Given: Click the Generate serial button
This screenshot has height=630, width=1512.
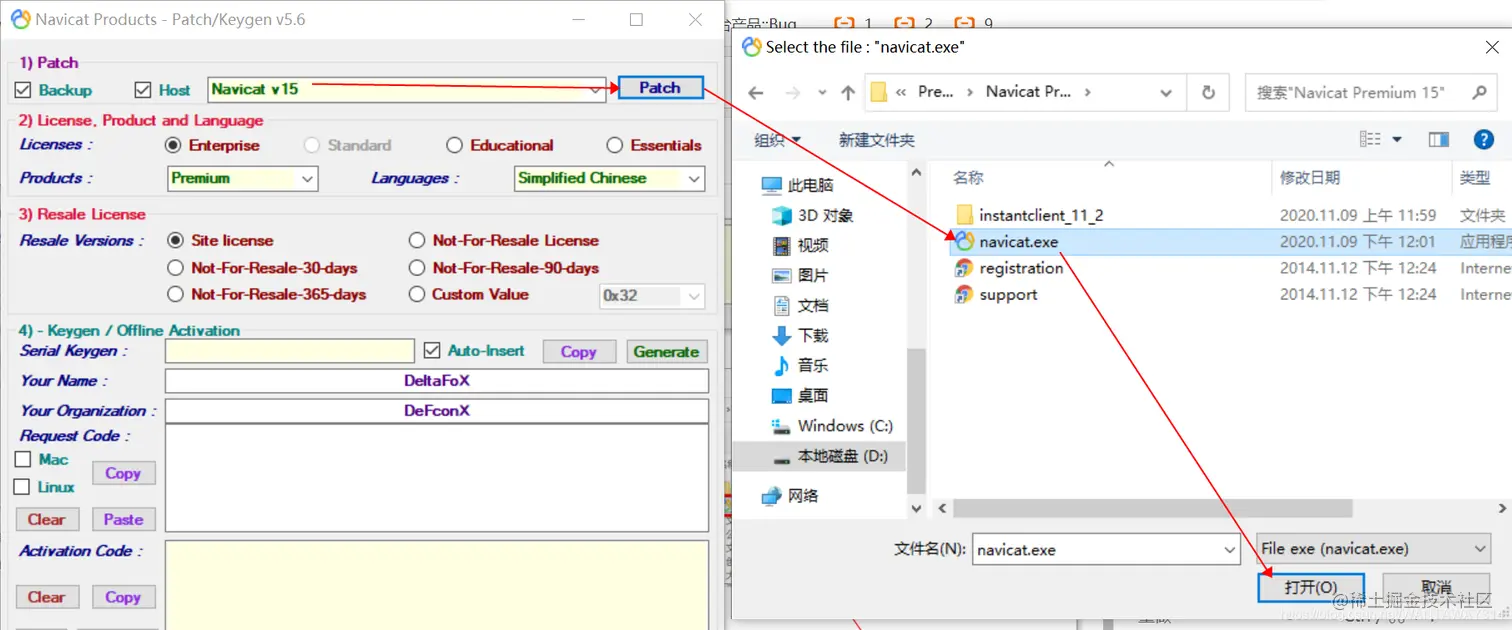Looking at the screenshot, I should click(x=666, y=352).
